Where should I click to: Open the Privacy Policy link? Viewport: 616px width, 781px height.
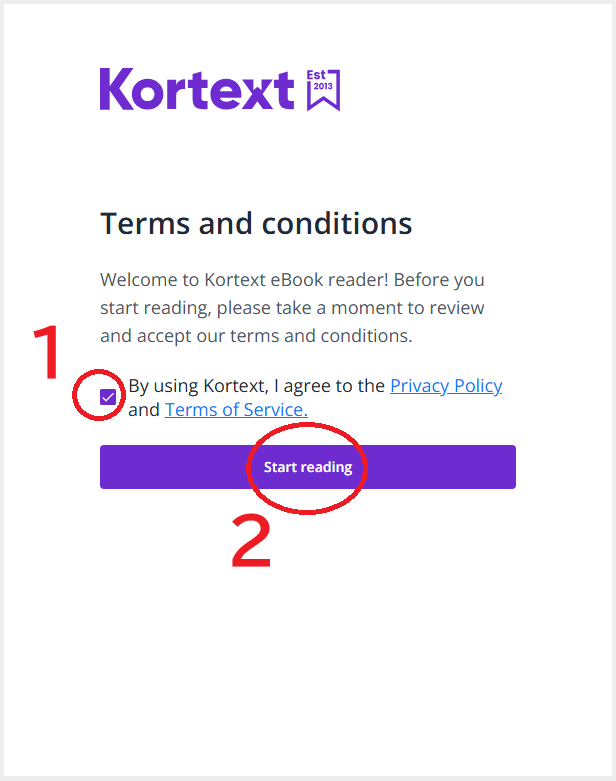point(446,386)
